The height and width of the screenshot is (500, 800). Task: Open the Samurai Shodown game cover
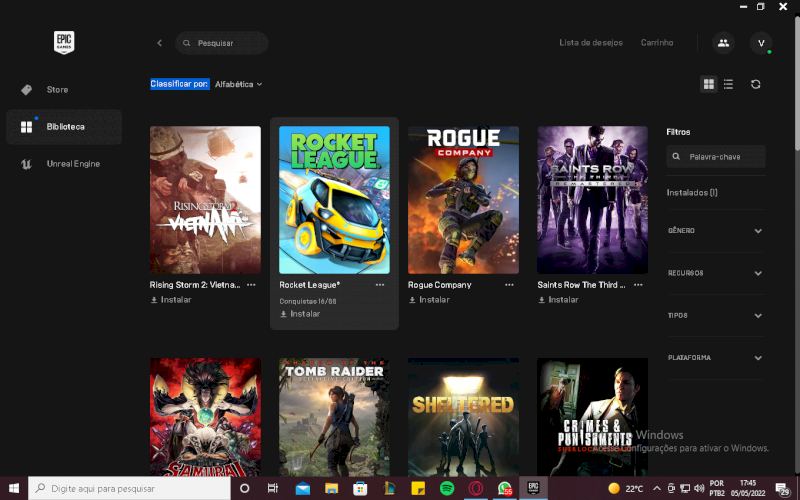tap(205, 417)
